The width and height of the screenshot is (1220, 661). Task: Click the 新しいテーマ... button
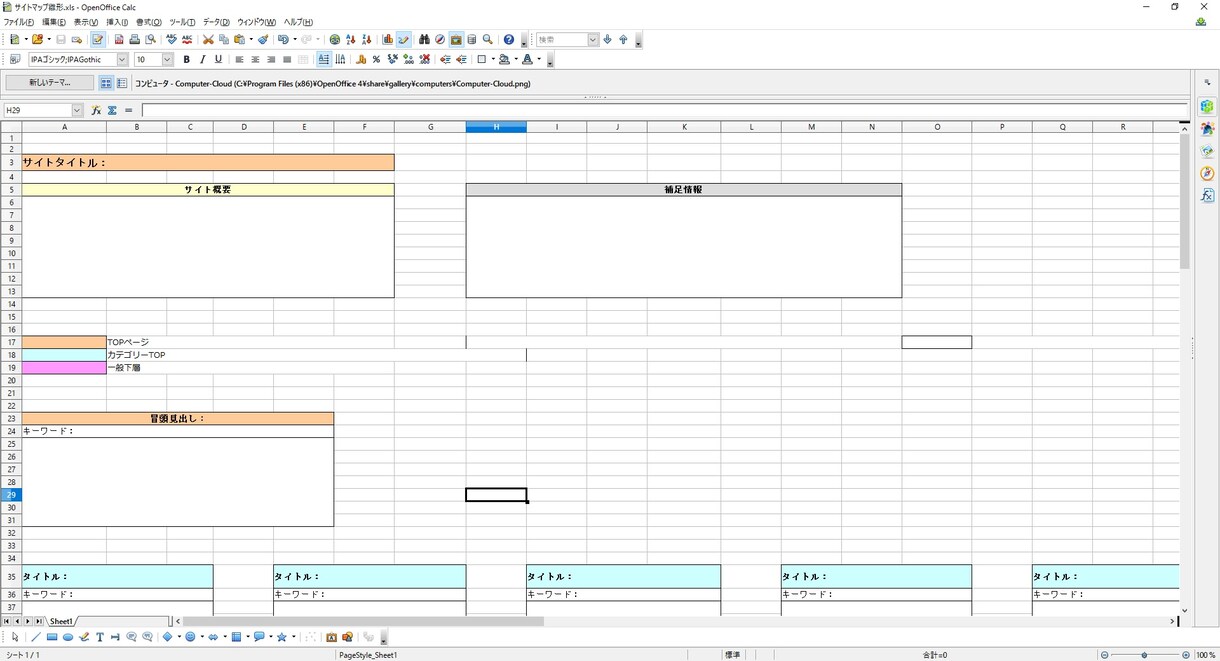[x=50, y=83]
